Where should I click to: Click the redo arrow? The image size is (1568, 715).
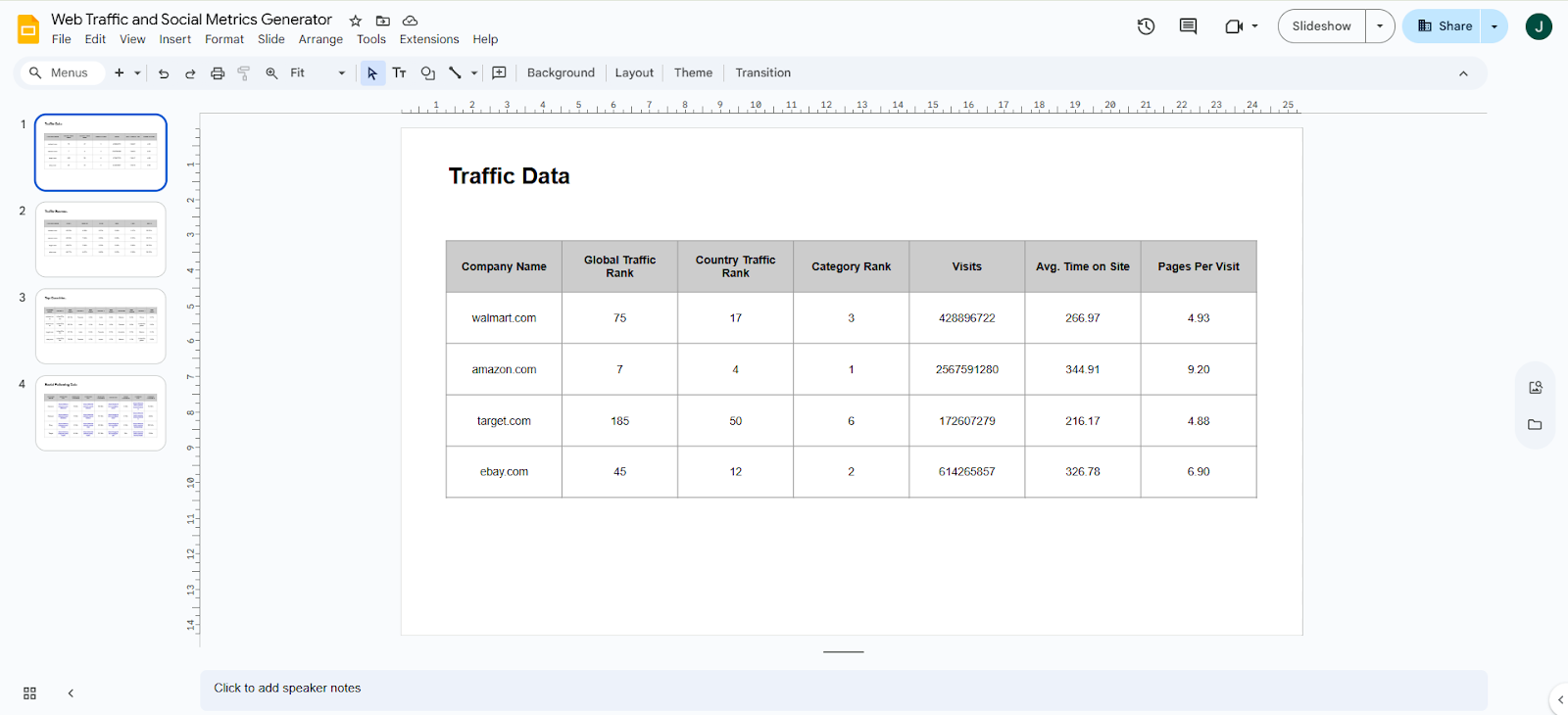click(x=190, y=73)
